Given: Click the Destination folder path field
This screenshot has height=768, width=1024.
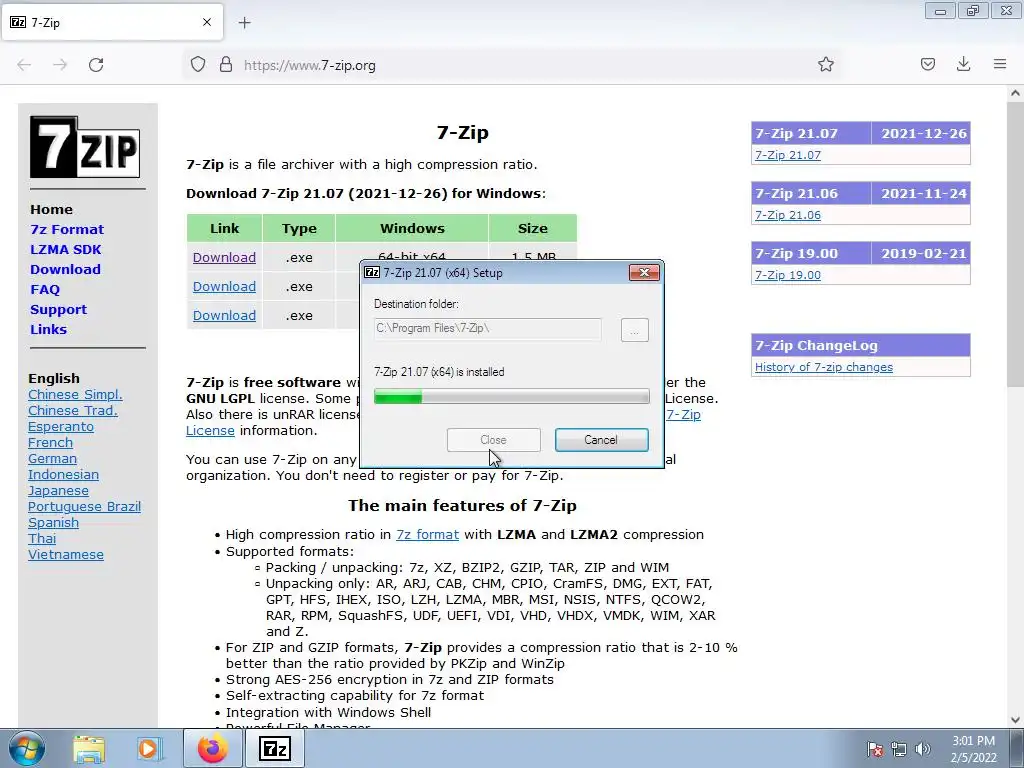Looking at the screenshot, I should [487, 328].
